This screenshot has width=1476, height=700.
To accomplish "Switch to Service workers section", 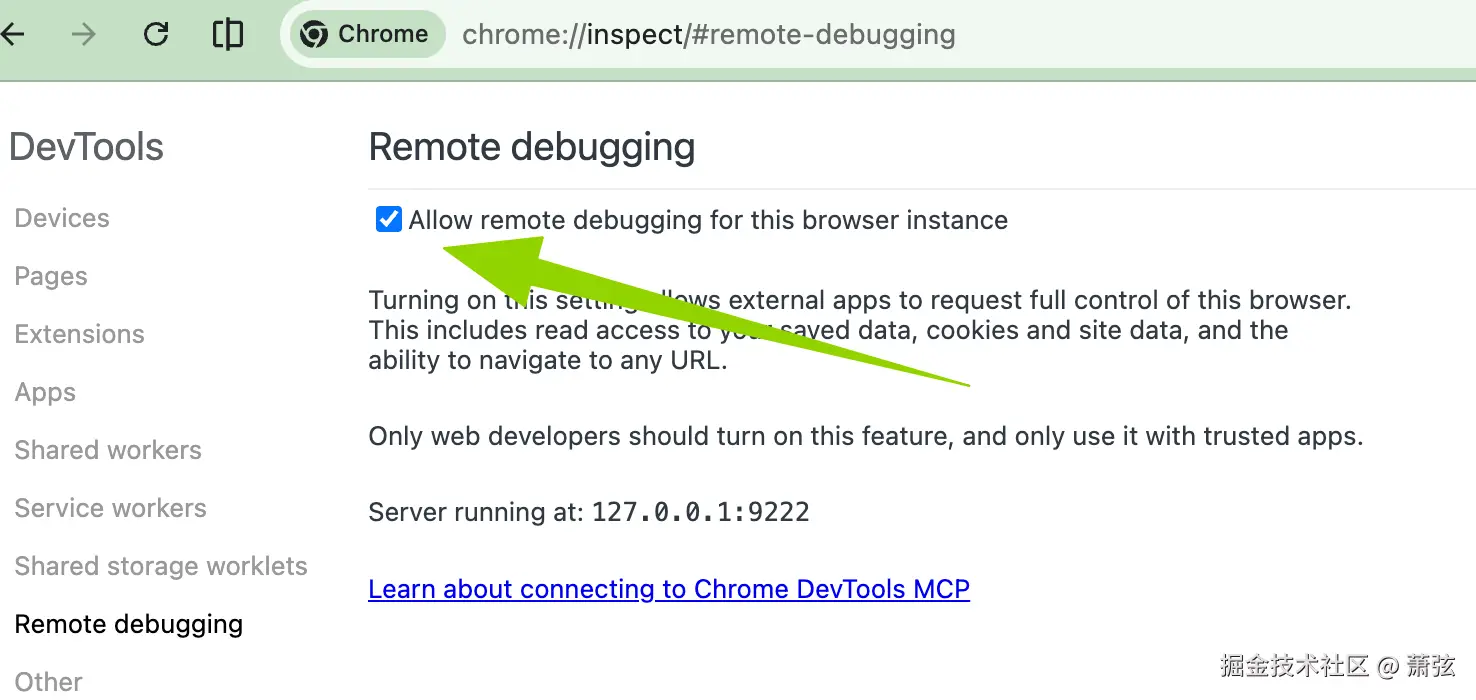I will 110,508.
